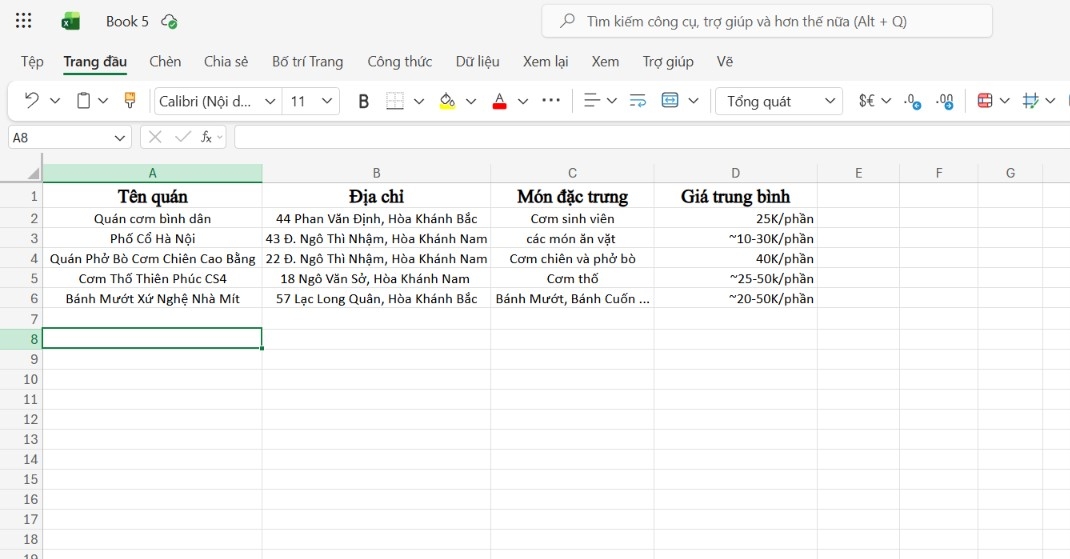1070x559 pixels.
Task: Open the Dữ liệu tab
Action: 477,61
